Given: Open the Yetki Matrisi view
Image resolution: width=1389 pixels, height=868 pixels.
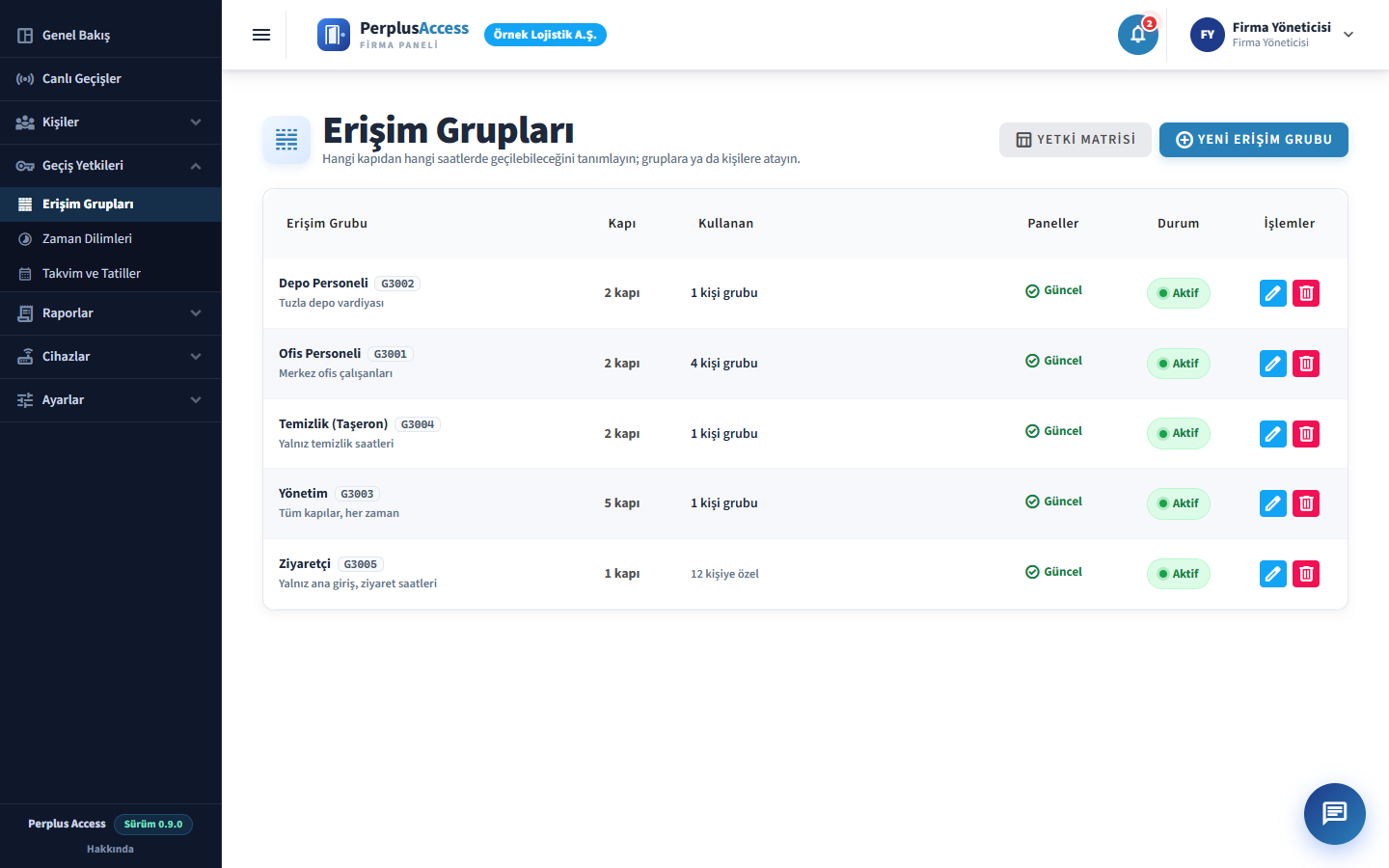Looking at the screenshot, I should tap(1076, 140).
